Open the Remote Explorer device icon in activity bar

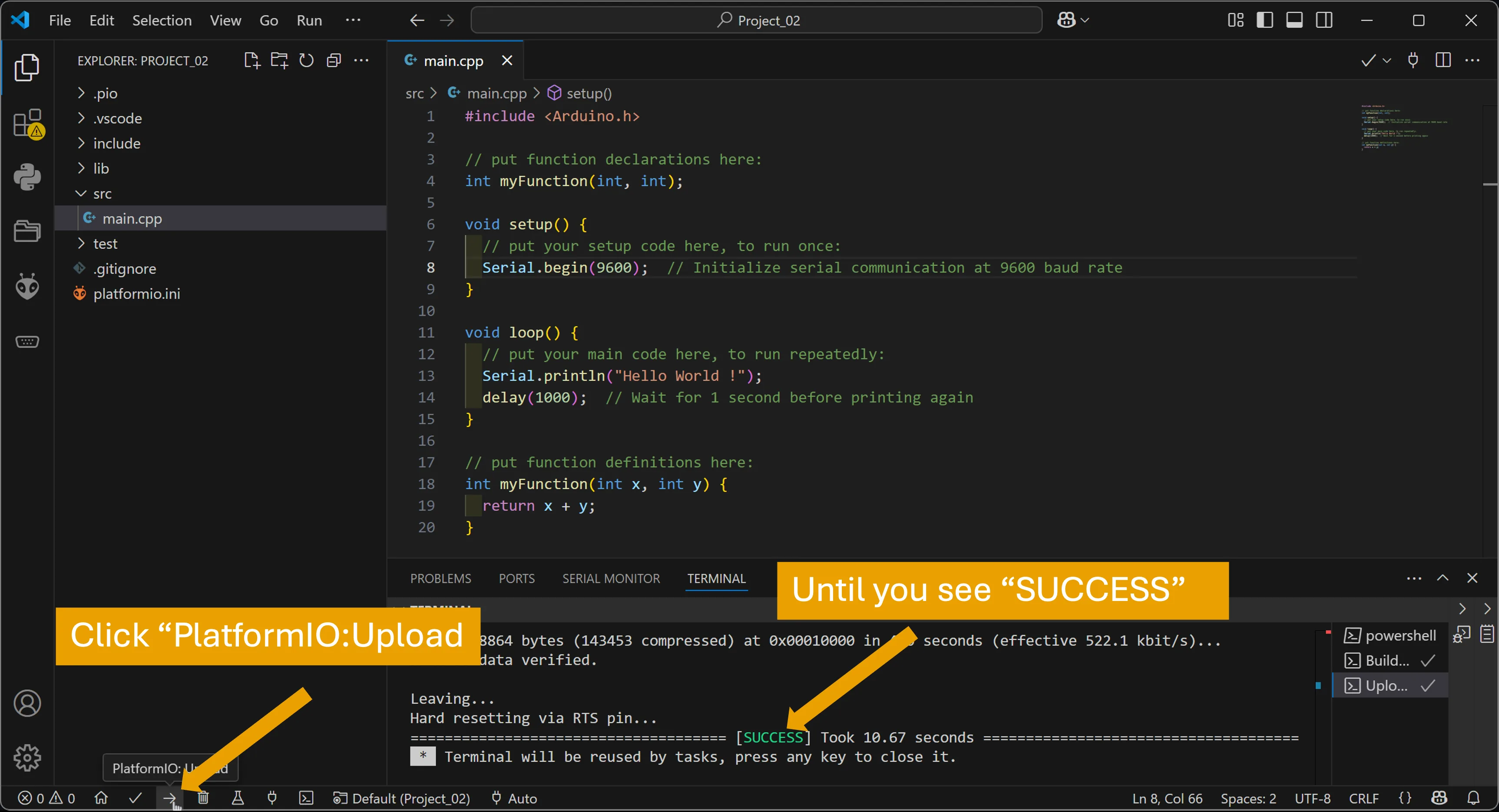click(27, 341)
